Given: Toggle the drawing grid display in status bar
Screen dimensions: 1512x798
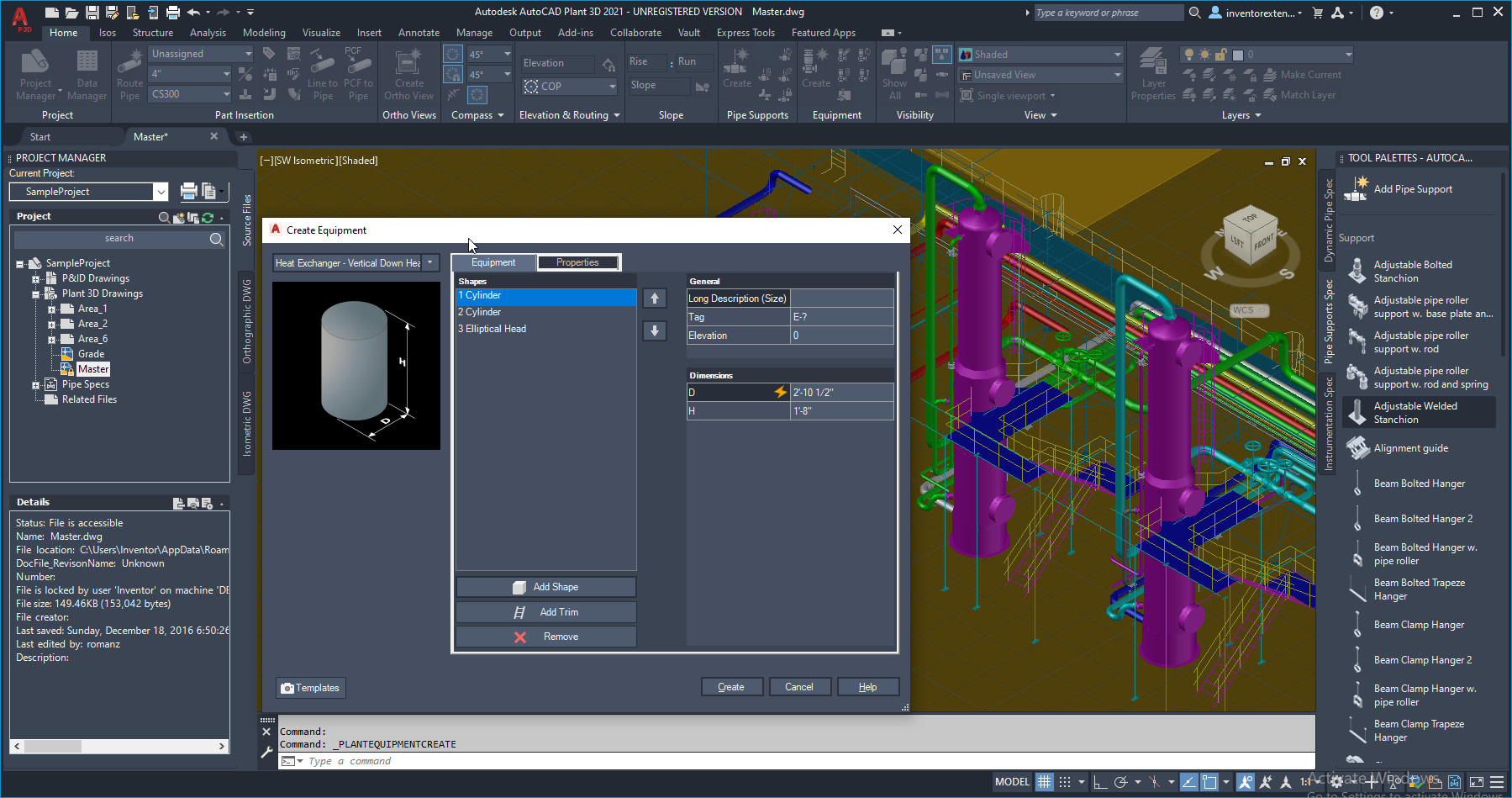Looking at the screenshot, I should (1044, 782).
